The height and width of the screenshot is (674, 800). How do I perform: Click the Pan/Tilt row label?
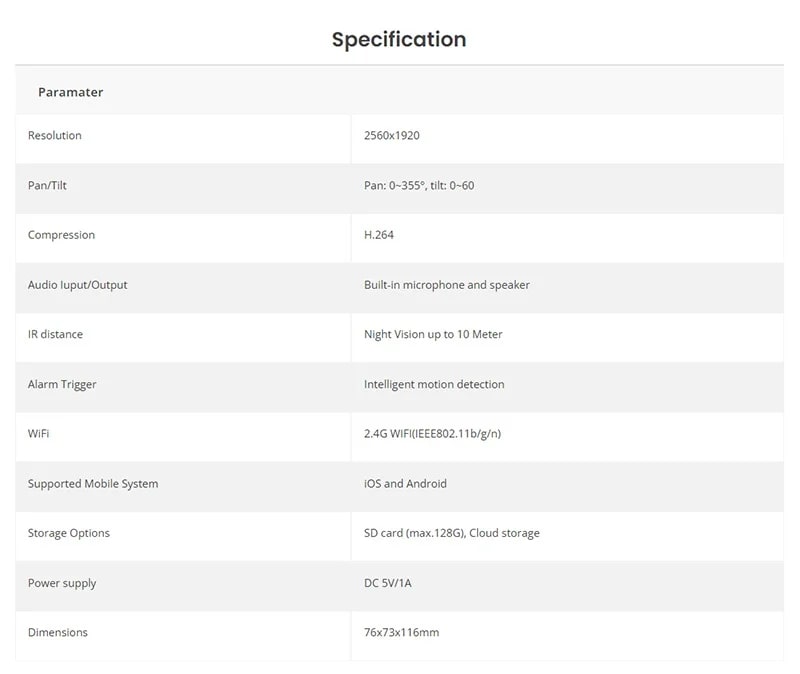(48, 186)
